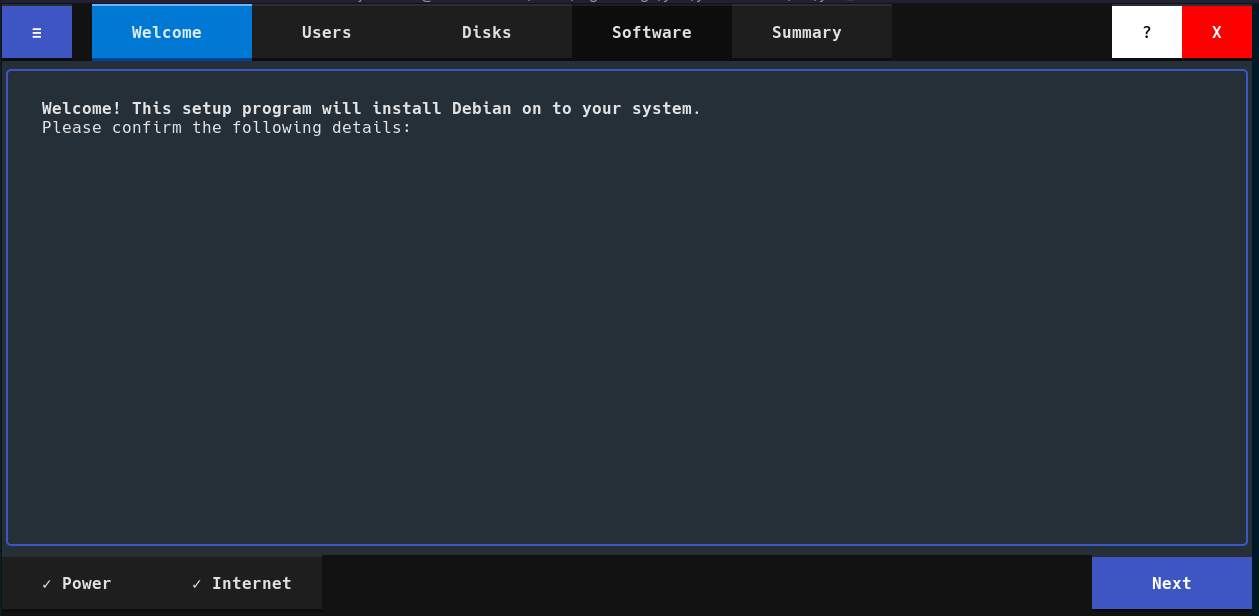Viewport: 1259px width, 616px height.
Task: Open help with the question mark button
Action: coord(1147,32)
